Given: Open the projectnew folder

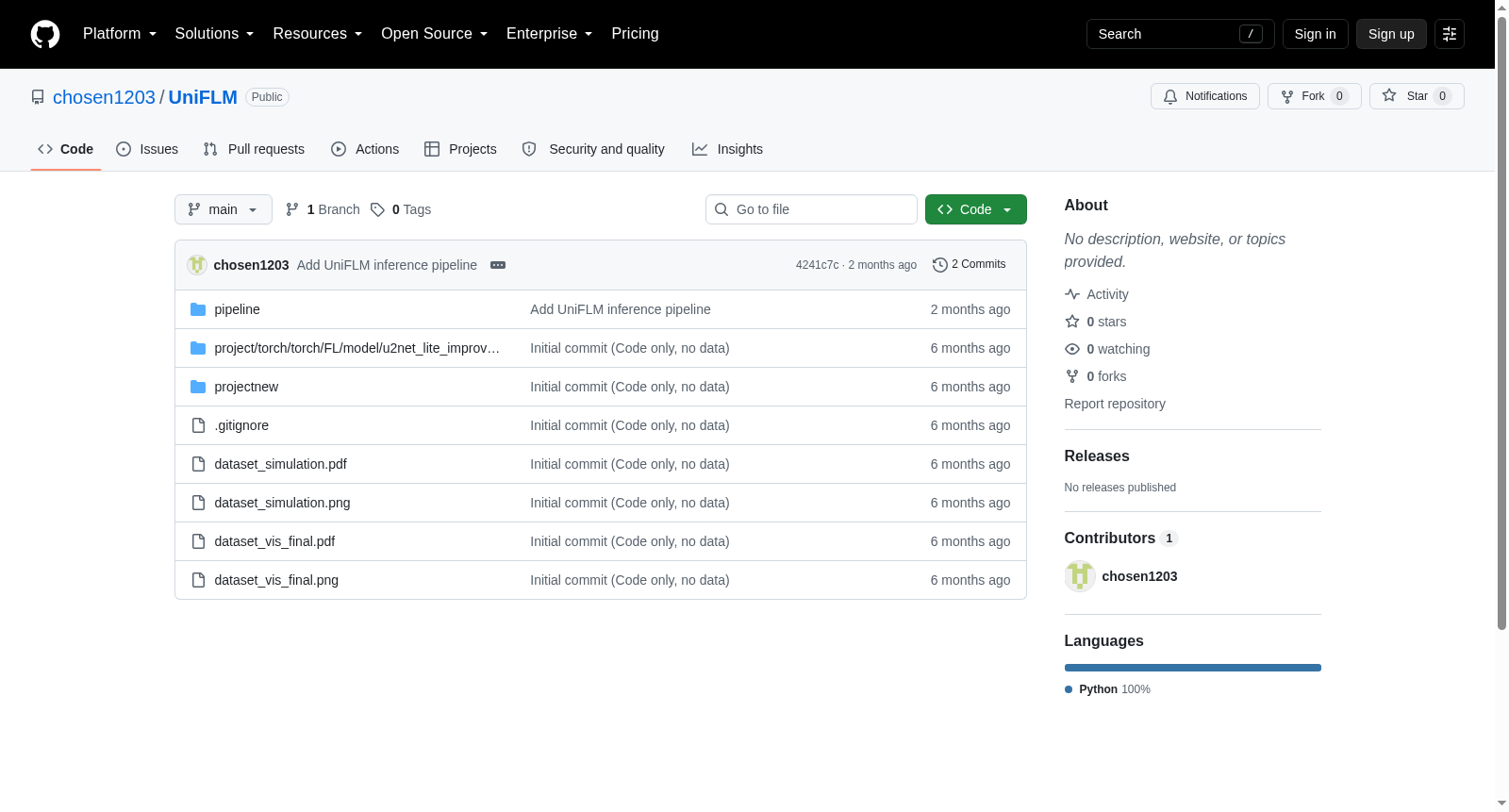Looking at the screenshot, I should click(246, 387).
